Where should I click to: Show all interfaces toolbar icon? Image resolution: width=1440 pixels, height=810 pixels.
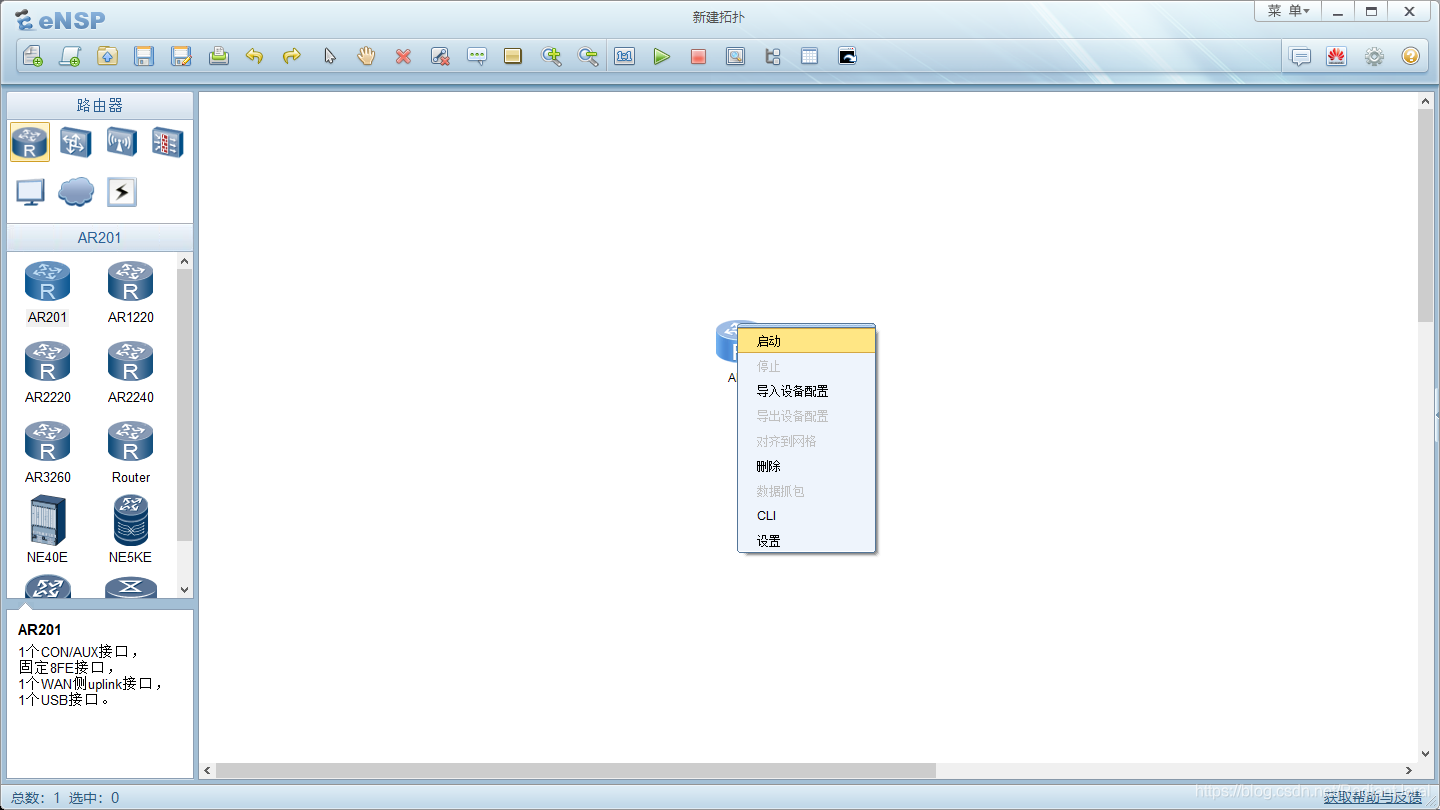(772, 56)
